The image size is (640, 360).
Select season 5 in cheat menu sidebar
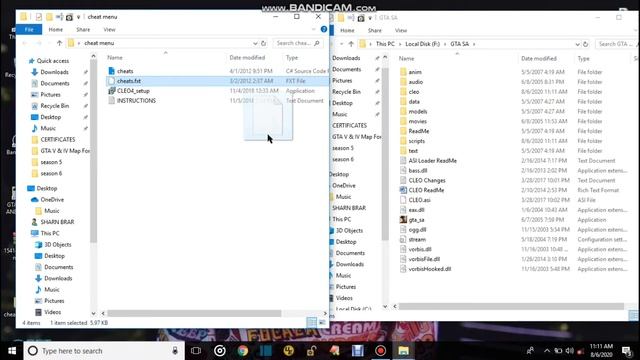[51, 162]
